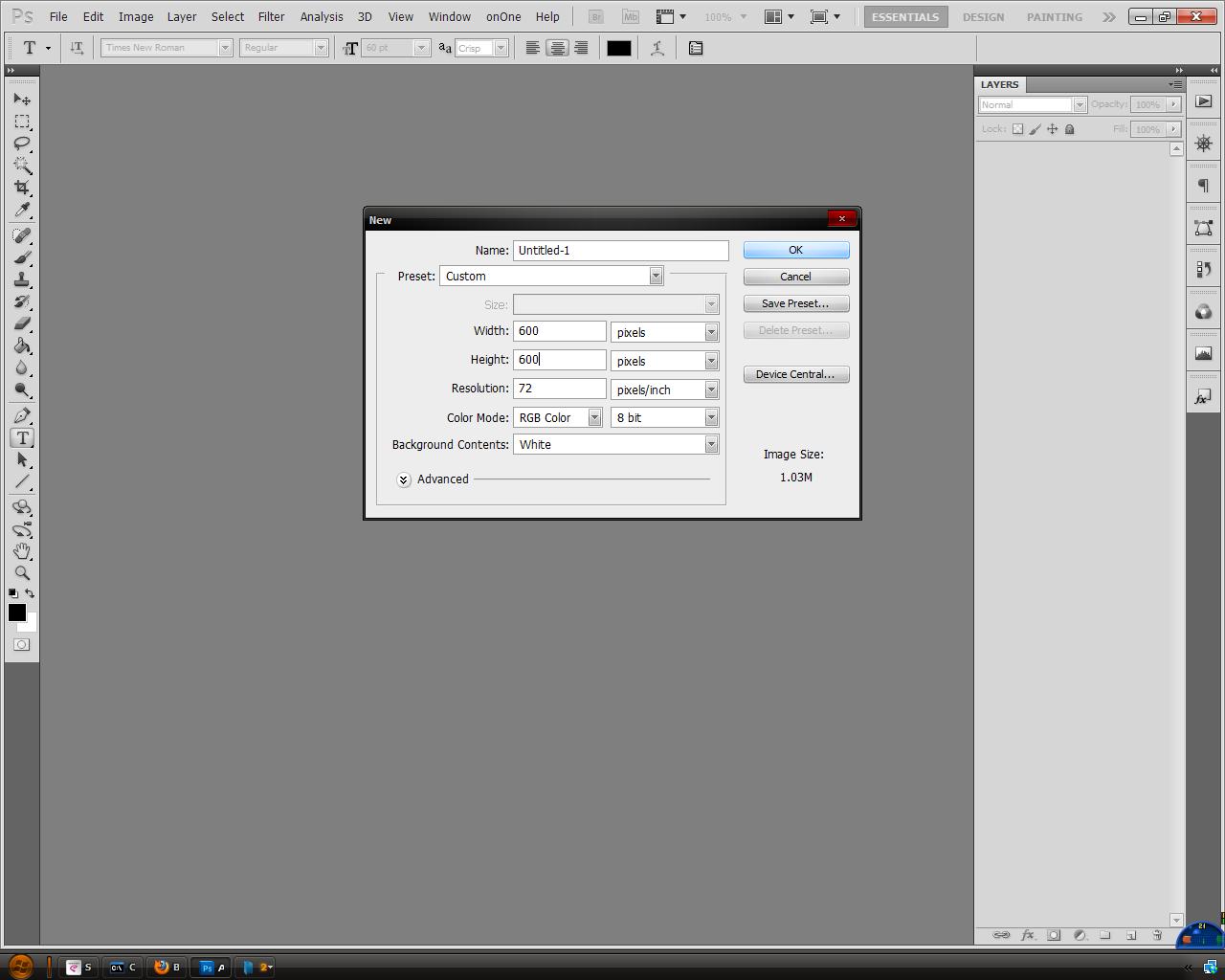This screenshot has width=1225, height=980.
Task: Select the Lasso tool
Action: [x=22, y=144]
